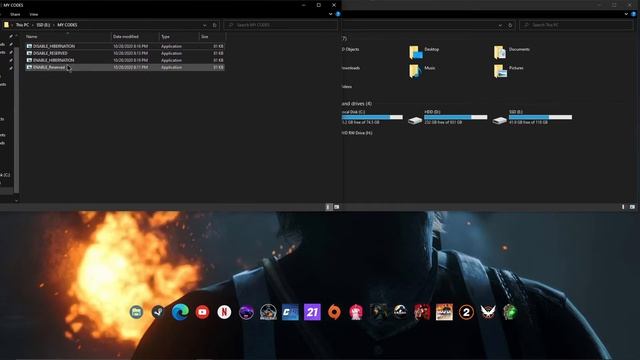Viewport: 640px width, 360px height.
Task: Select the ENABLE_HIBERNATION application file
Action: [125, 60]
